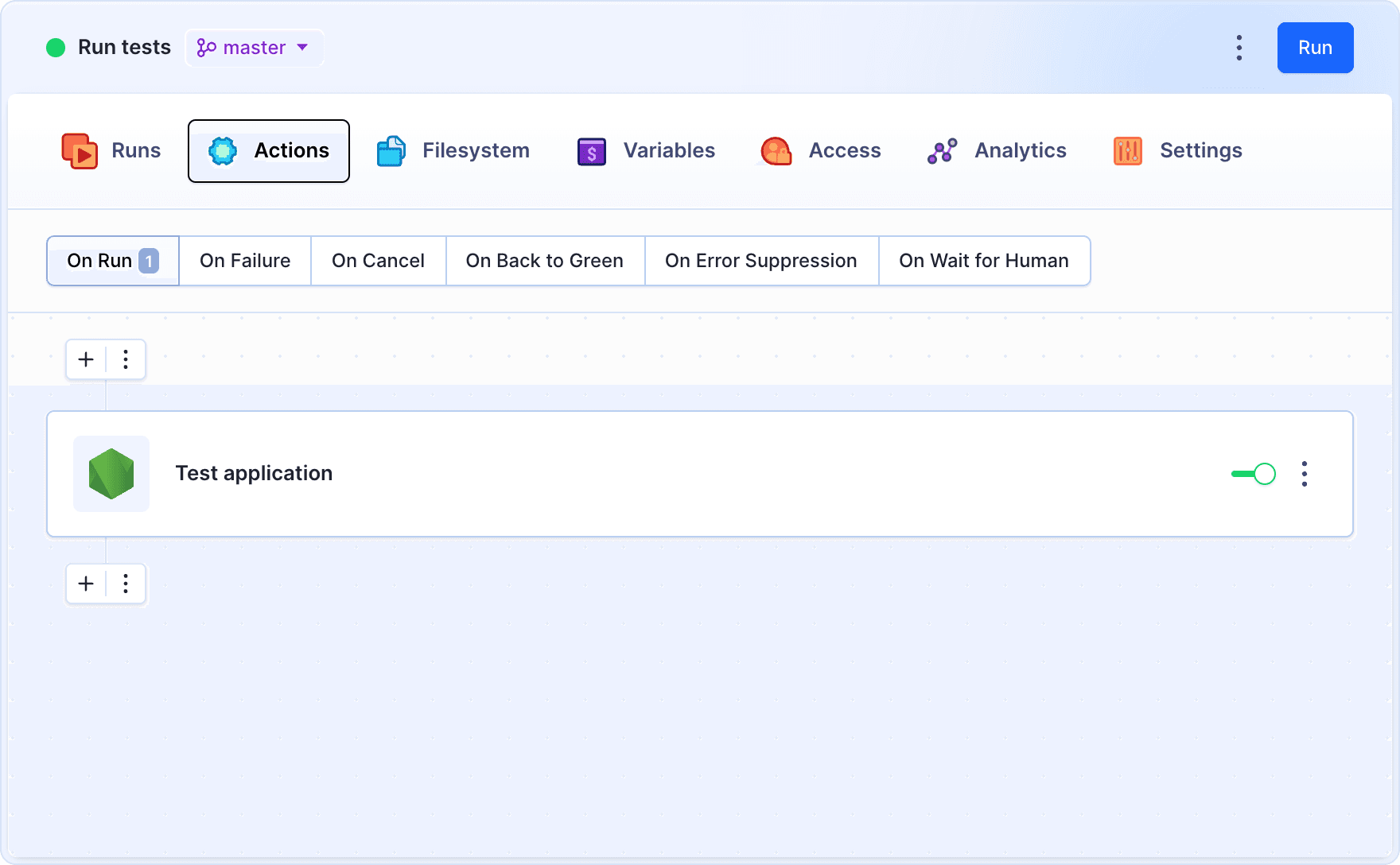Click the green status dot near Run tests
The width and height of the screenshot is (1400, 865).
(x=55, y=48)
